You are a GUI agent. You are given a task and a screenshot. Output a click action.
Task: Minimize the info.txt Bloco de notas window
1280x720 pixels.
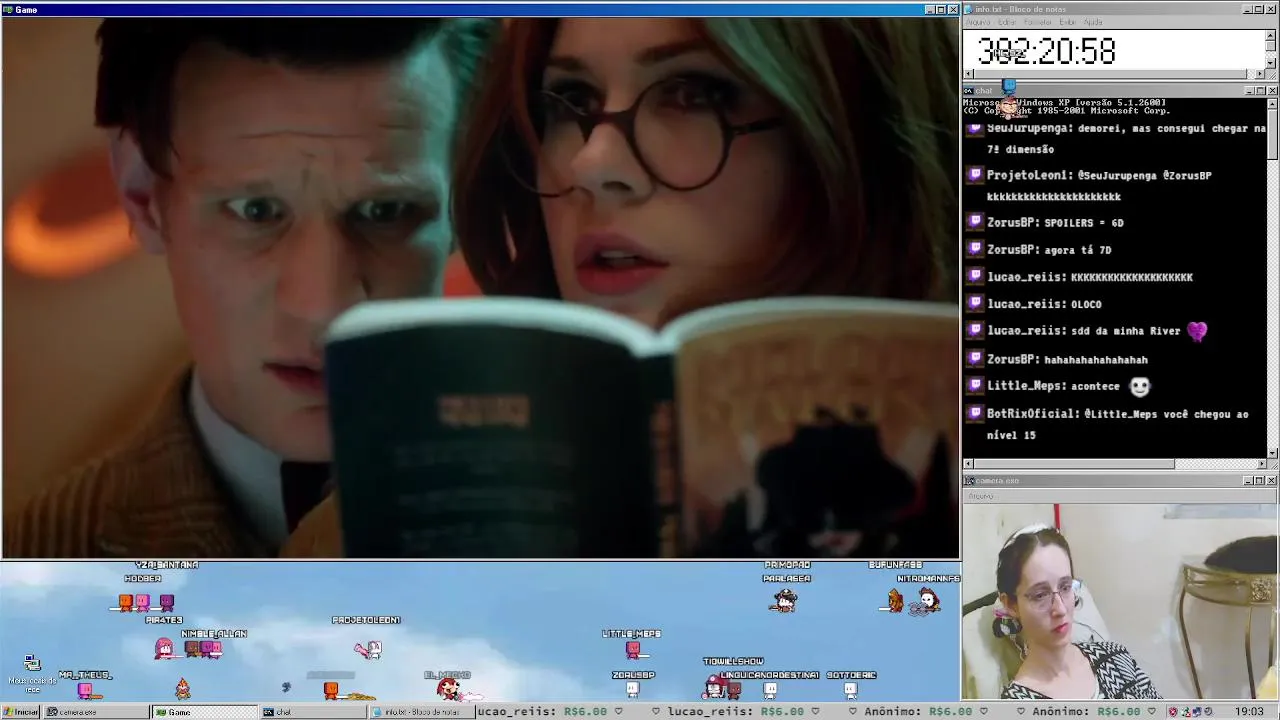pos(1249,9)
